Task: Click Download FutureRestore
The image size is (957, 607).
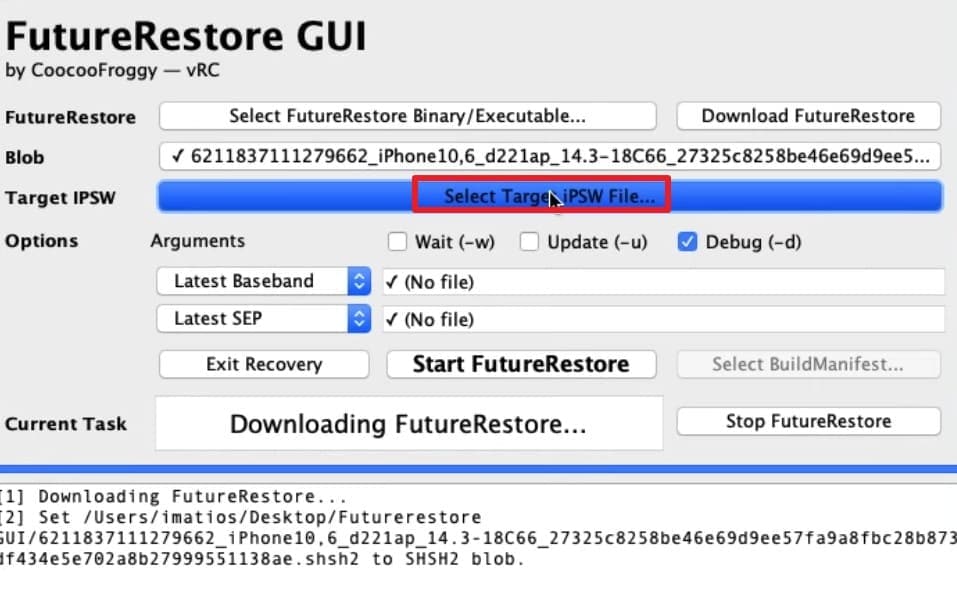Action: coord(808,116)
